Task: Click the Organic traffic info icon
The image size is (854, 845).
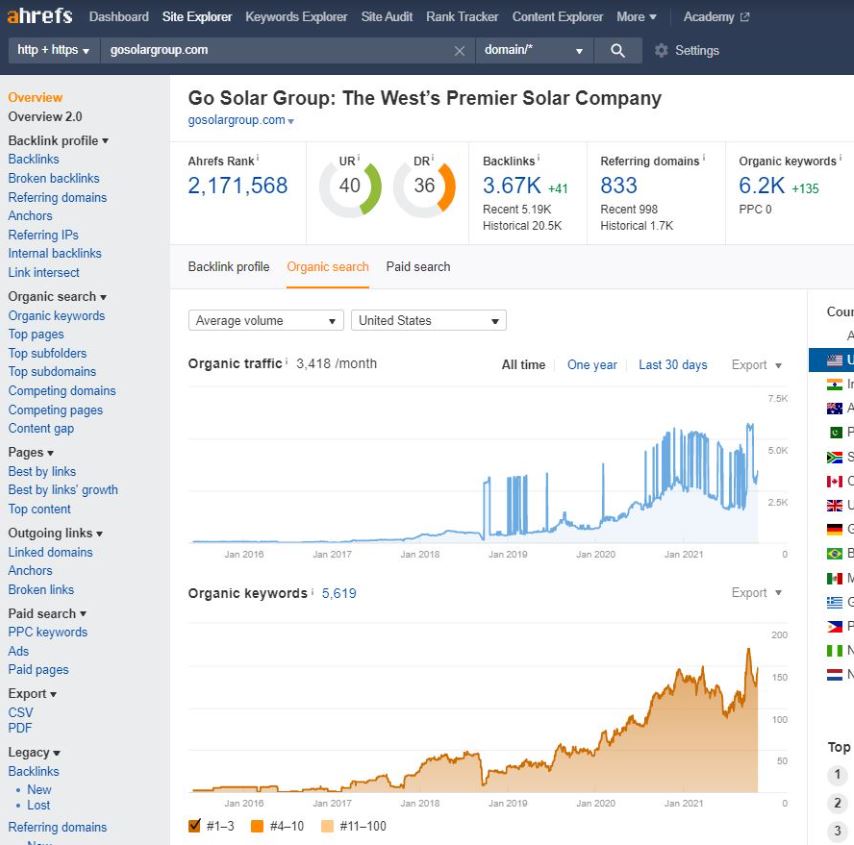Action: coord(286,361)
